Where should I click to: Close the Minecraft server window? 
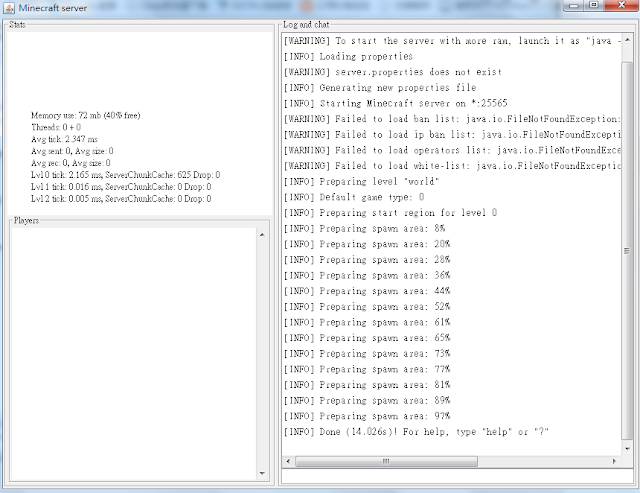coord(622,5)
